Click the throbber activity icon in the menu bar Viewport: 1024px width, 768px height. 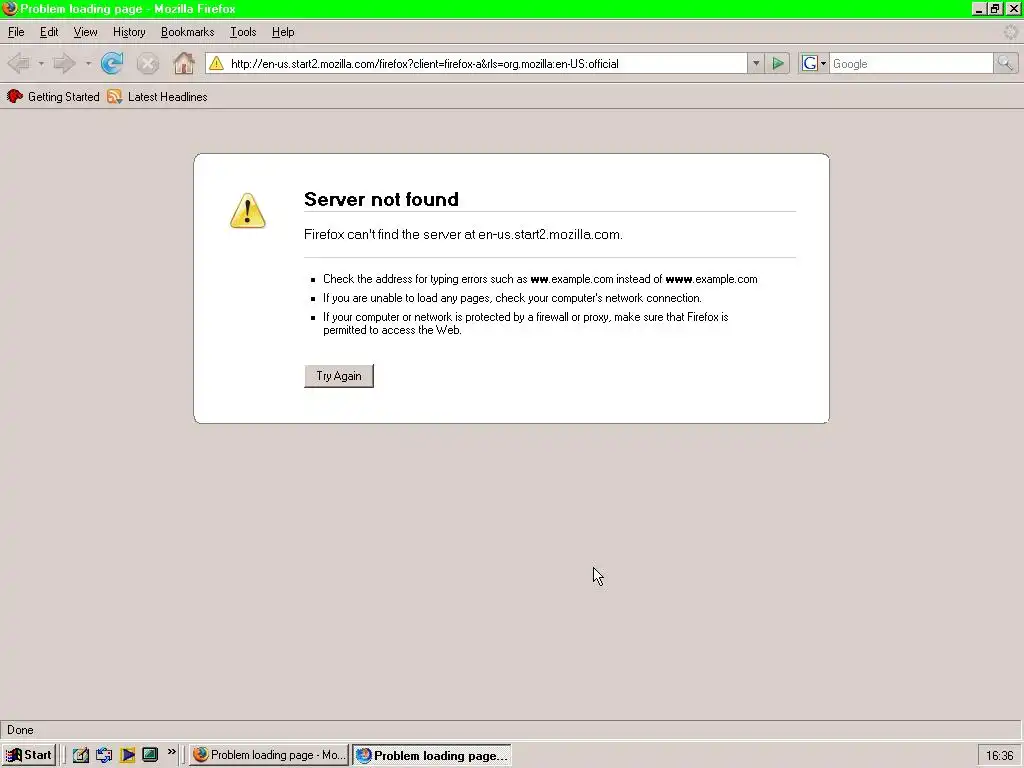pyautogui.click(x=1010, y=32)
